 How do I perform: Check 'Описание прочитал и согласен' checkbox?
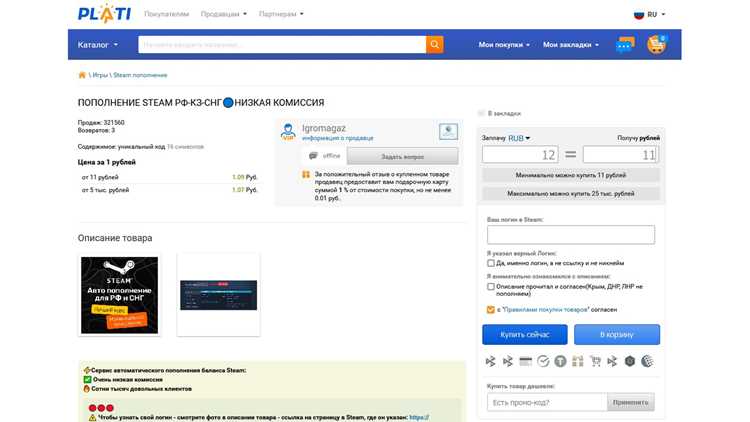491,287
